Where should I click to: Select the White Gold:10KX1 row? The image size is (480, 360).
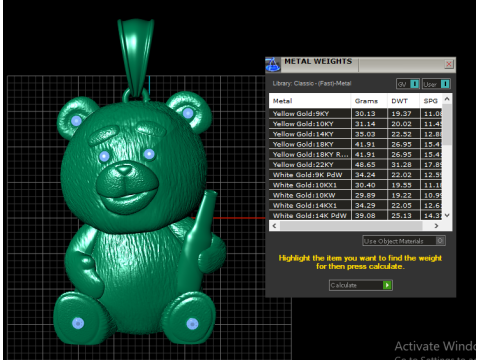(355, 185)
